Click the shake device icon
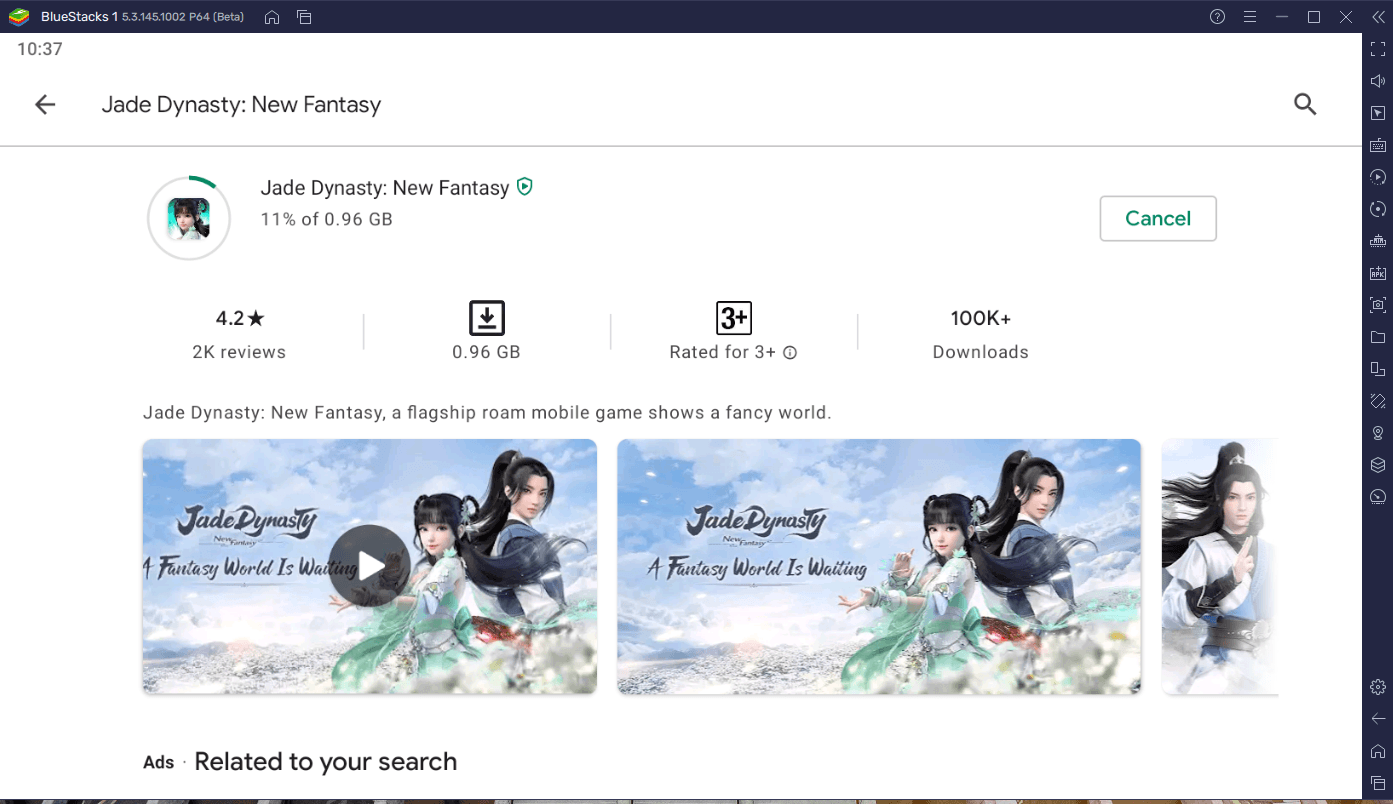Screen dimensions: 1393x804 pyautogui.click(x=1378, y=401)
